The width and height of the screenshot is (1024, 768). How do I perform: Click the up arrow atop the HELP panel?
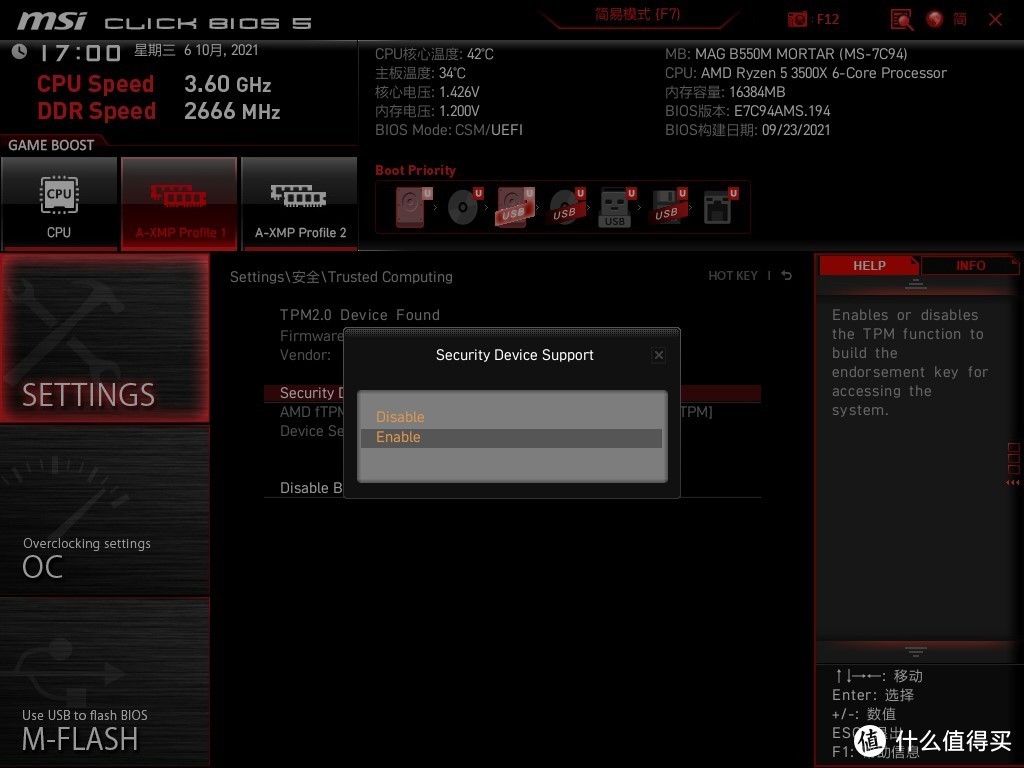(915, 282)
